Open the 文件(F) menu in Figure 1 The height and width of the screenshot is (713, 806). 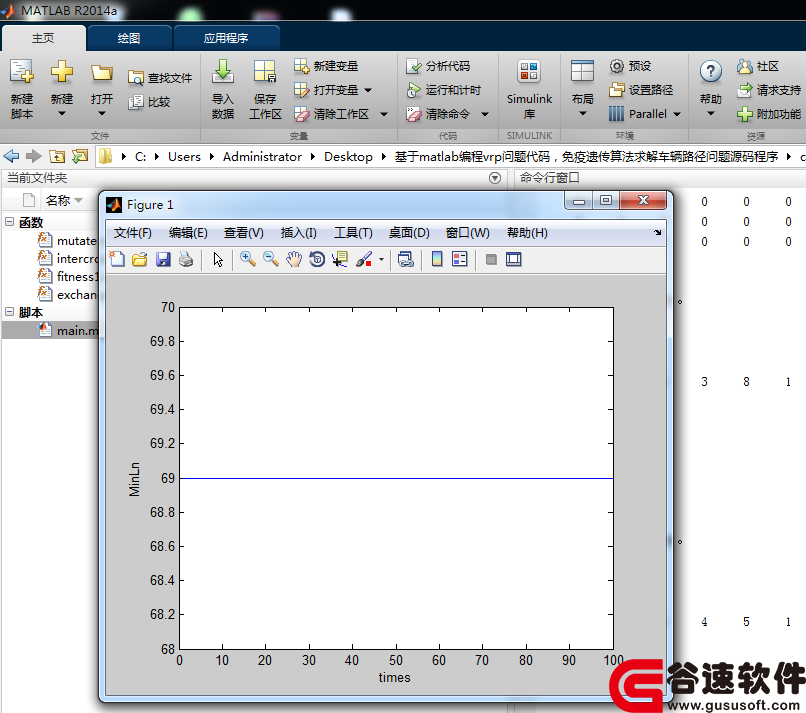133,233
